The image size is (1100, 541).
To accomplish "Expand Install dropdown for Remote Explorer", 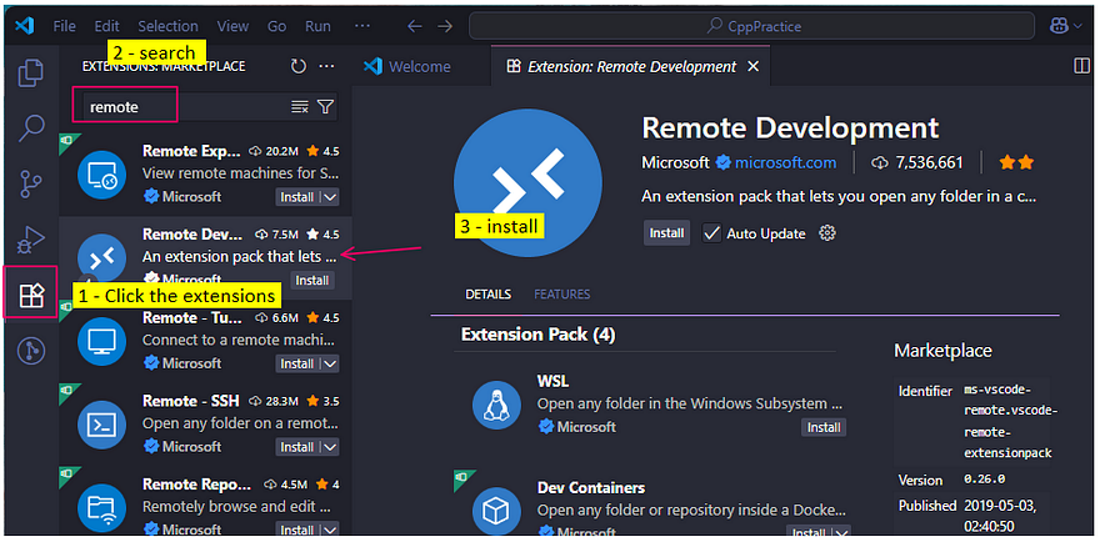I will [330, 197].
